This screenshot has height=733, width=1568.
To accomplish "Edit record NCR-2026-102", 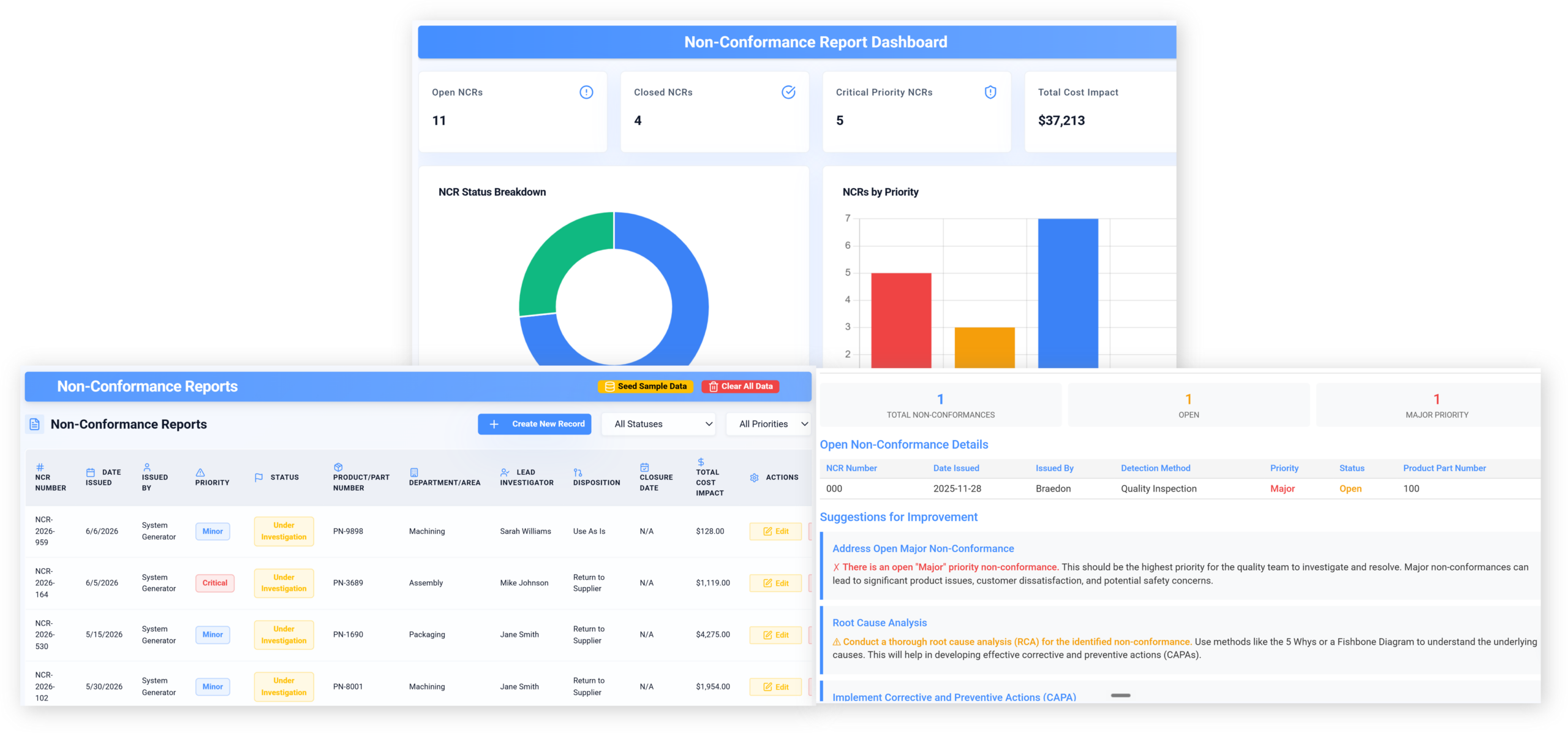I will tap(775, 686).
